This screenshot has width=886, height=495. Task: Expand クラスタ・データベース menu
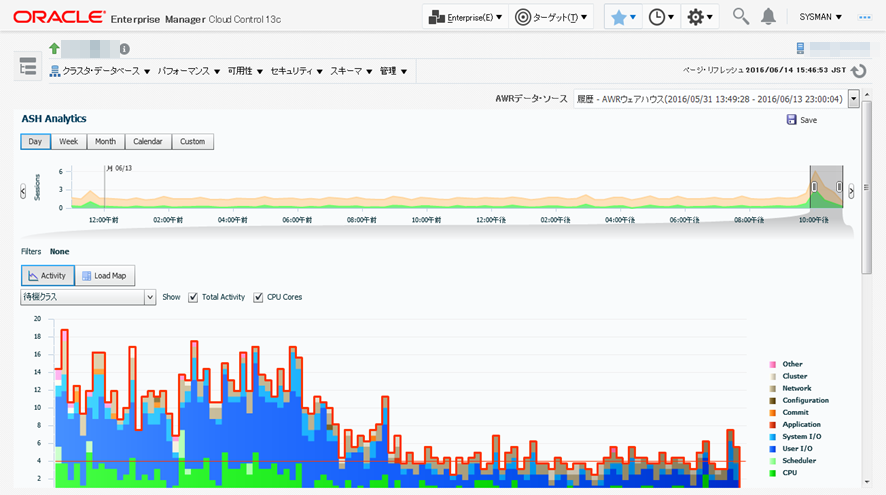[x=106, y=71]
